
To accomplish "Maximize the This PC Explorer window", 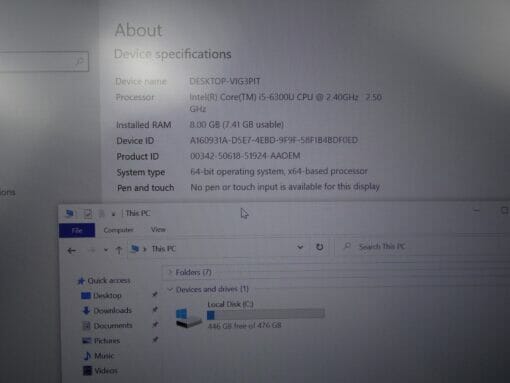I will click(x=504, y=210).
